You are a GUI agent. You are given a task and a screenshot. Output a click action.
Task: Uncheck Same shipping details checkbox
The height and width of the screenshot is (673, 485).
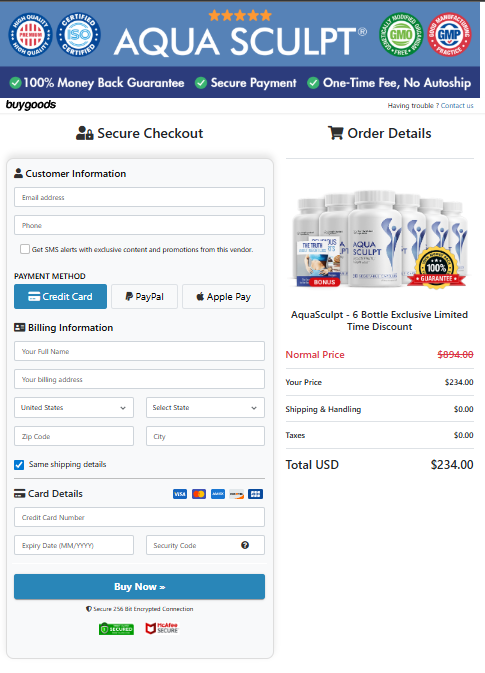tap(19, 464)
